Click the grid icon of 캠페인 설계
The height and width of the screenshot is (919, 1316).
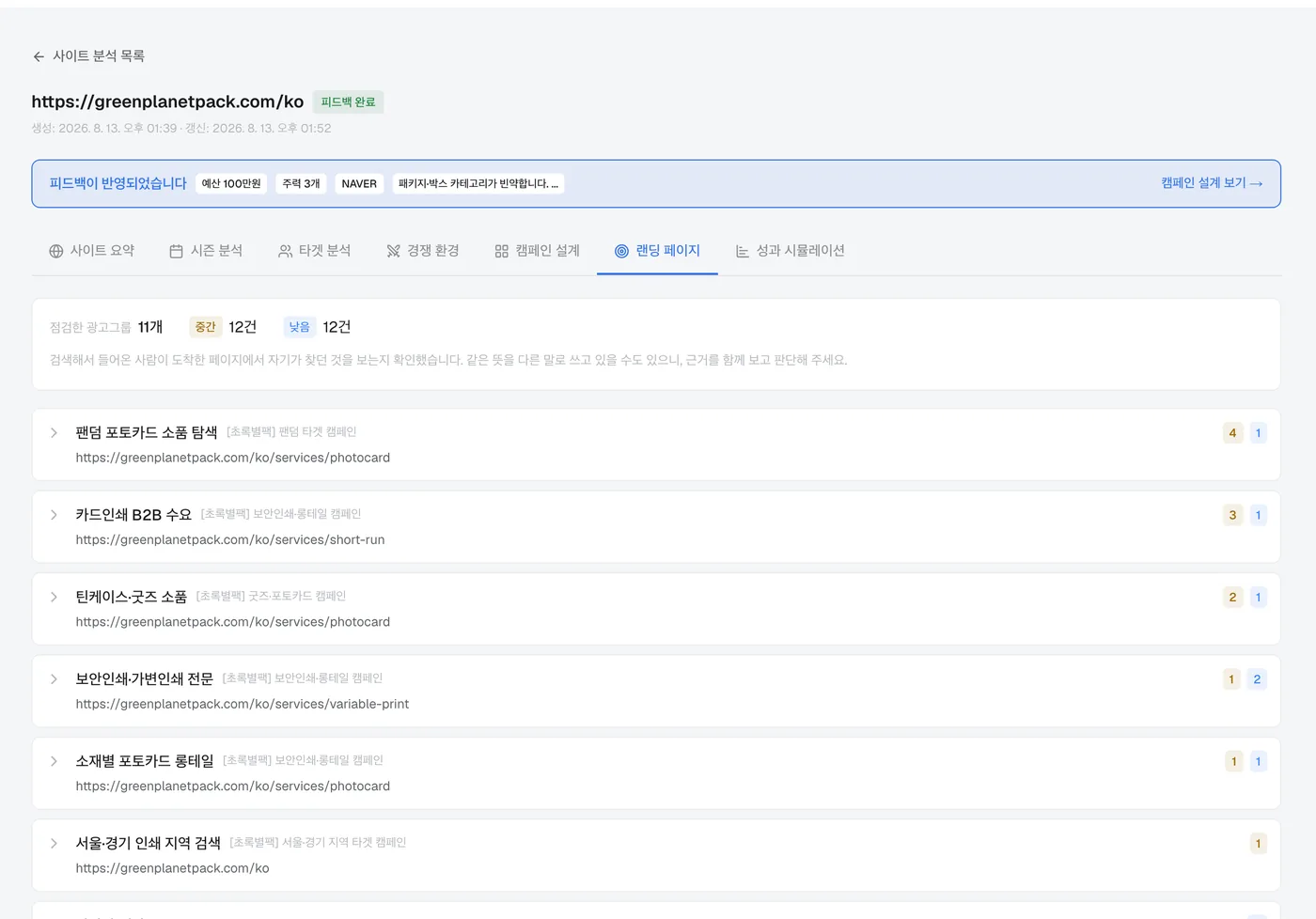[x=501, y=251]
